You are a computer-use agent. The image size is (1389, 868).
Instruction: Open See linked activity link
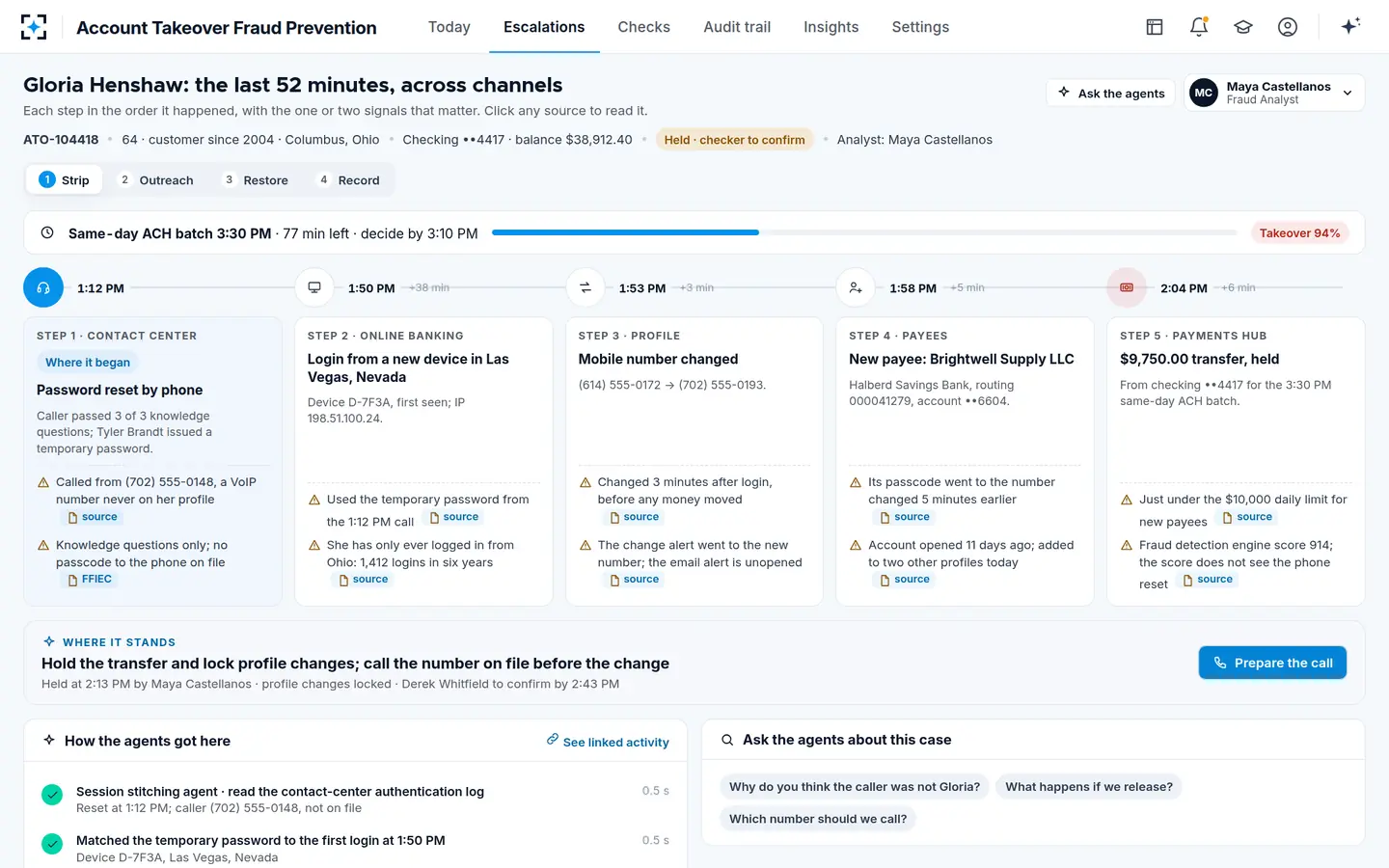coord(608,741)
